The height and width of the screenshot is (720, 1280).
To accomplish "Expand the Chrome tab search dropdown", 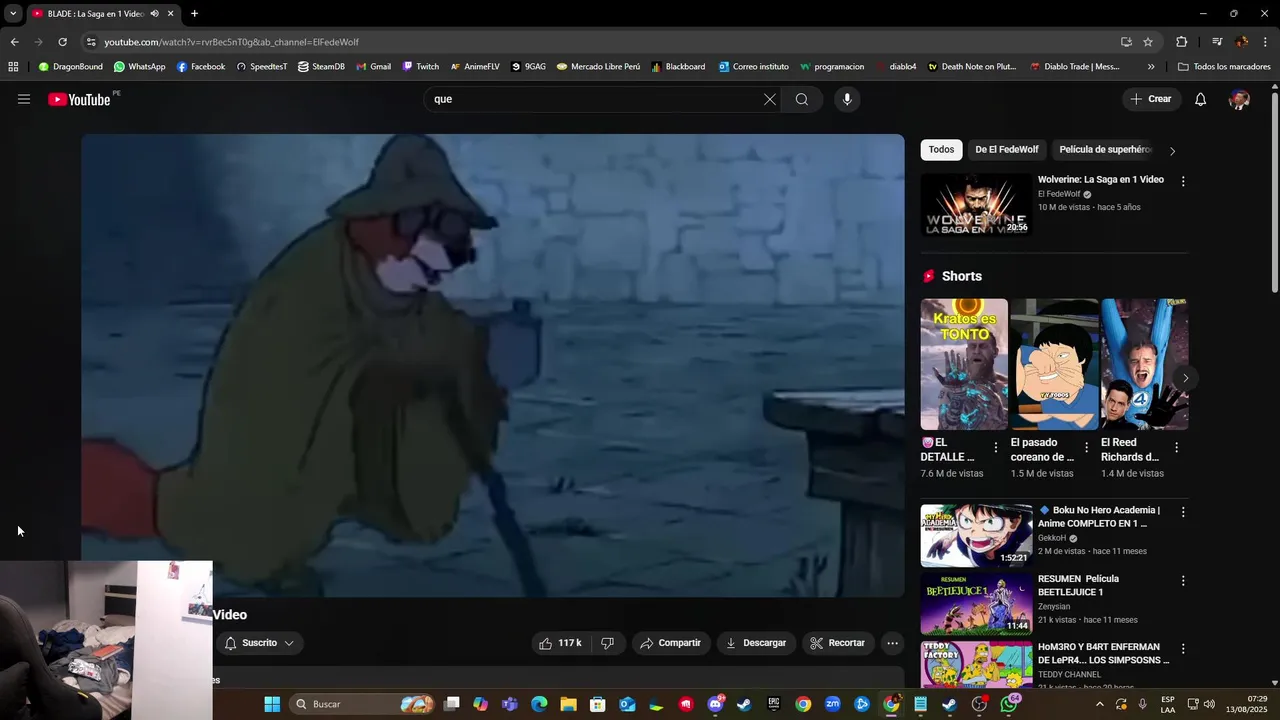I will point(13,14).
